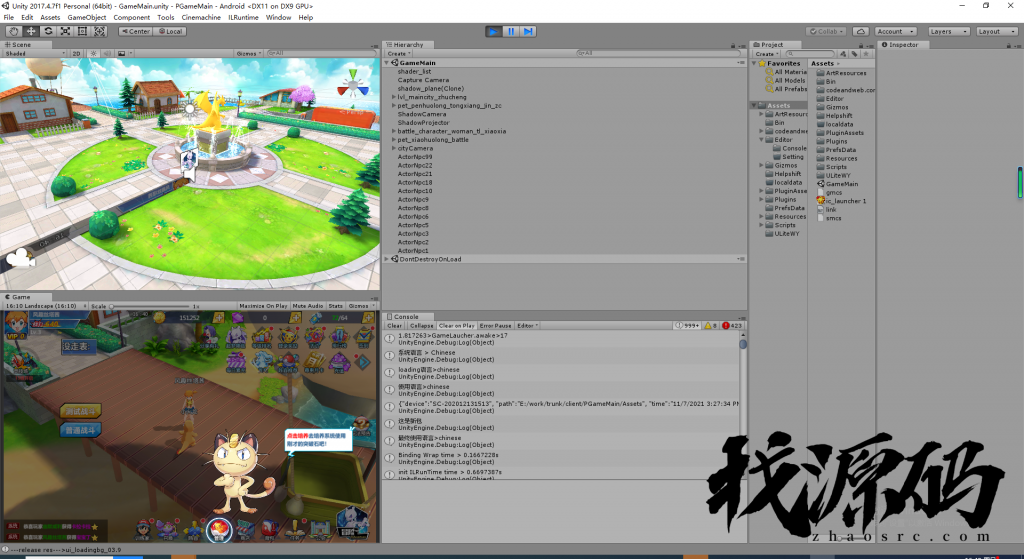
Task: Open the cloud Services button
Action: tap(861, 31)
